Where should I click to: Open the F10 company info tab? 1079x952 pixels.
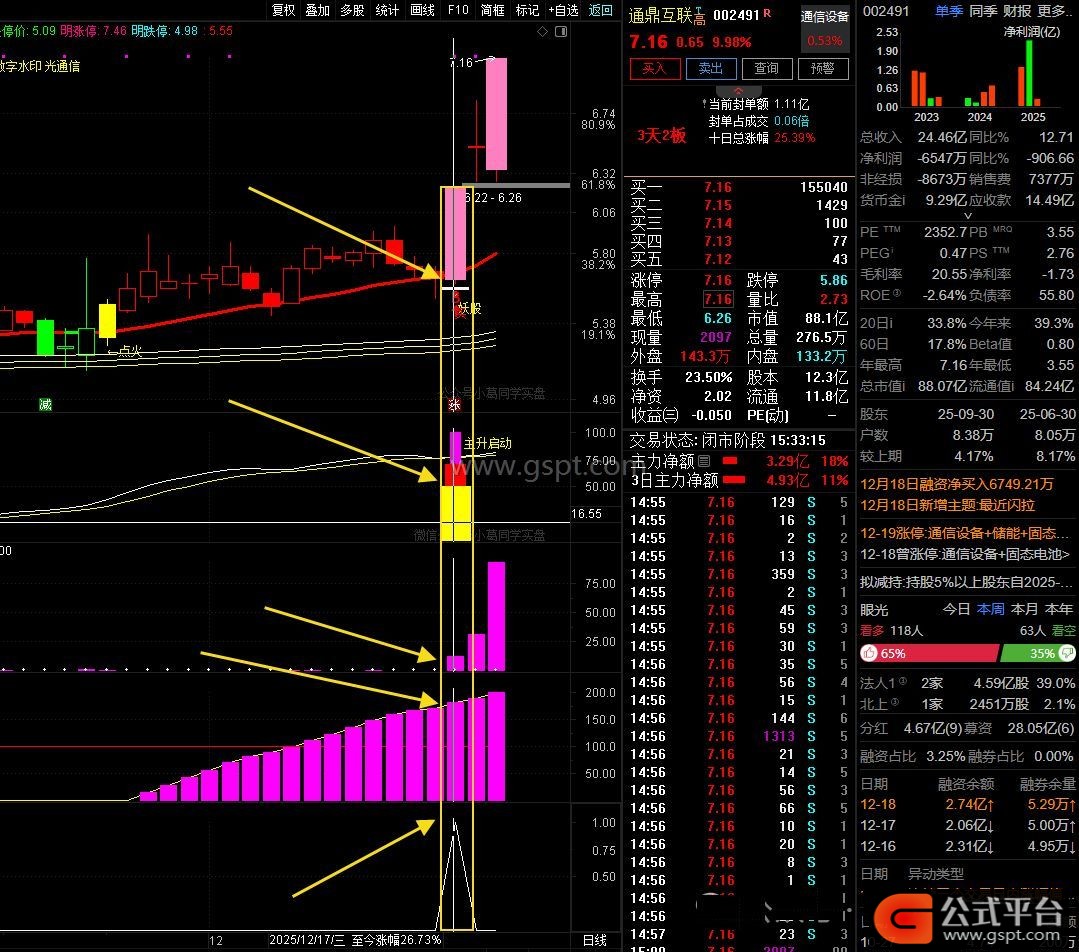[x=458, y=10]
